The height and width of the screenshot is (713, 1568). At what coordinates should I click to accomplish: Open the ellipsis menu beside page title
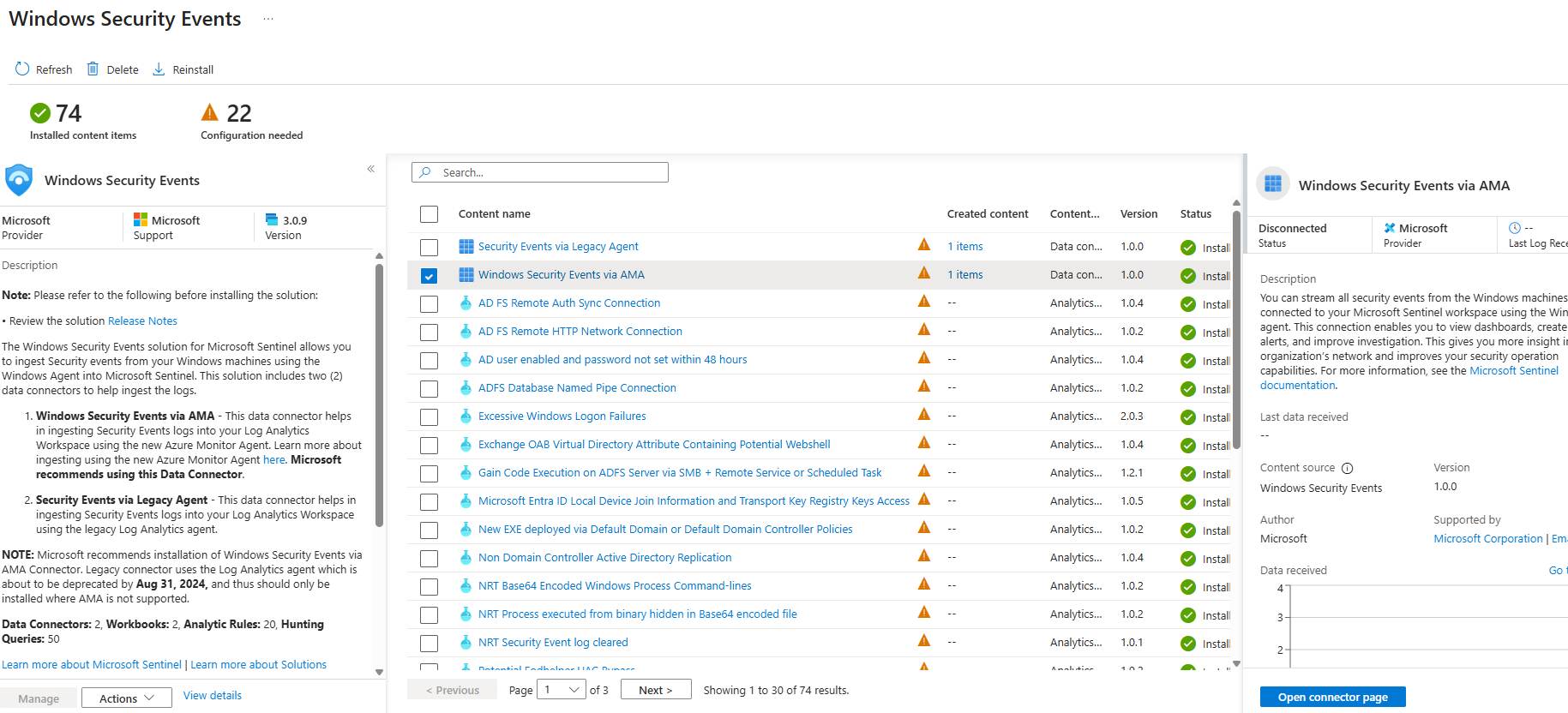point(268,19)
